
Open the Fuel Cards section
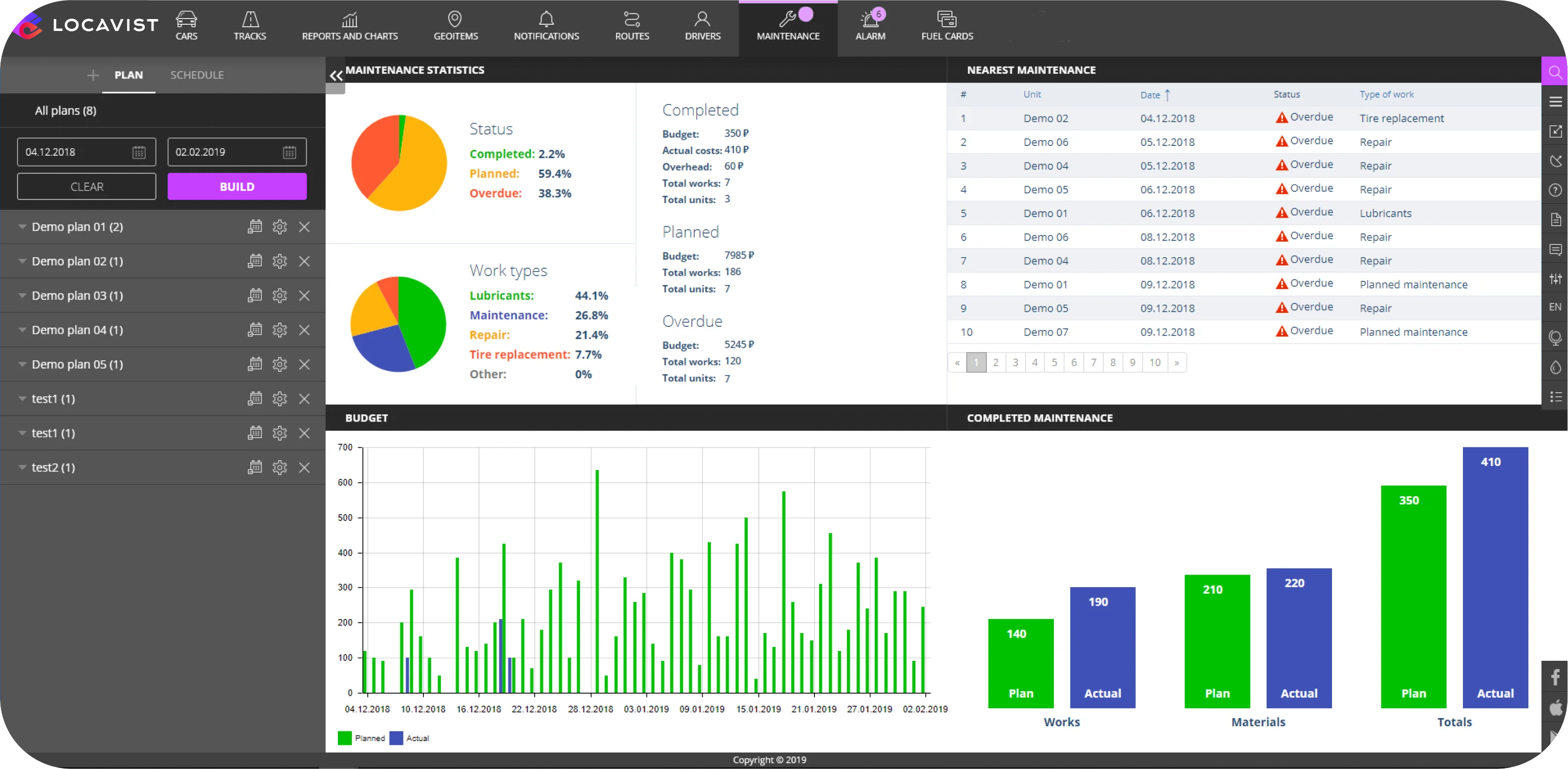tap(947, 26)
